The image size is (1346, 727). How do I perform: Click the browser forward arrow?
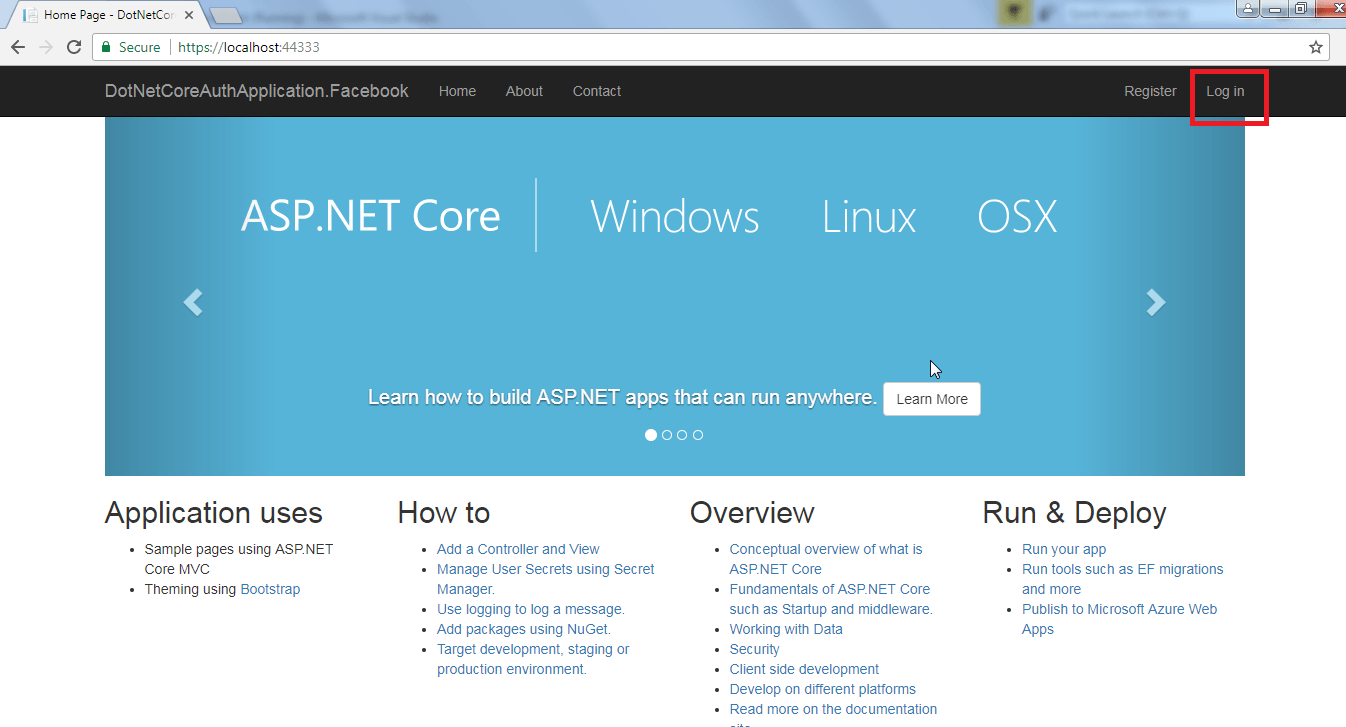(x=46, y=47)
